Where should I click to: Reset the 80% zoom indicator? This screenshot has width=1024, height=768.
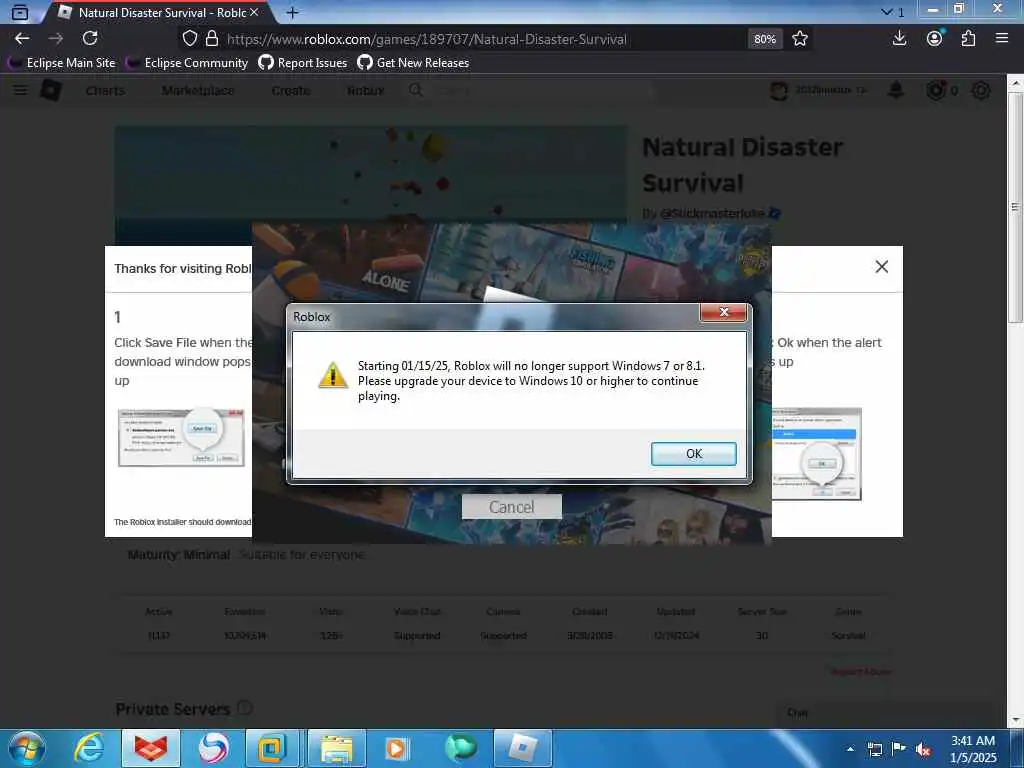pos(765,39)
